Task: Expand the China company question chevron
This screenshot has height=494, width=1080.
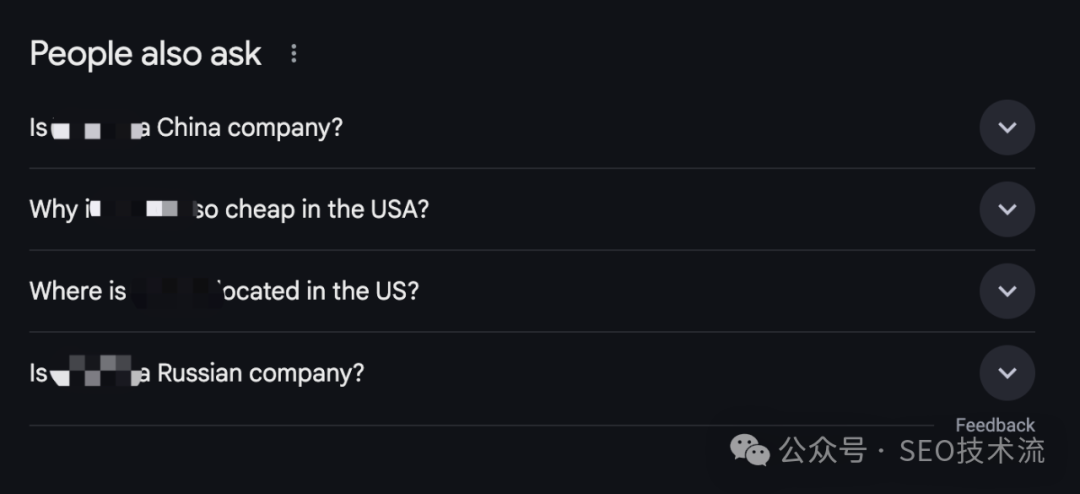Action: [x=1006, y=128]
